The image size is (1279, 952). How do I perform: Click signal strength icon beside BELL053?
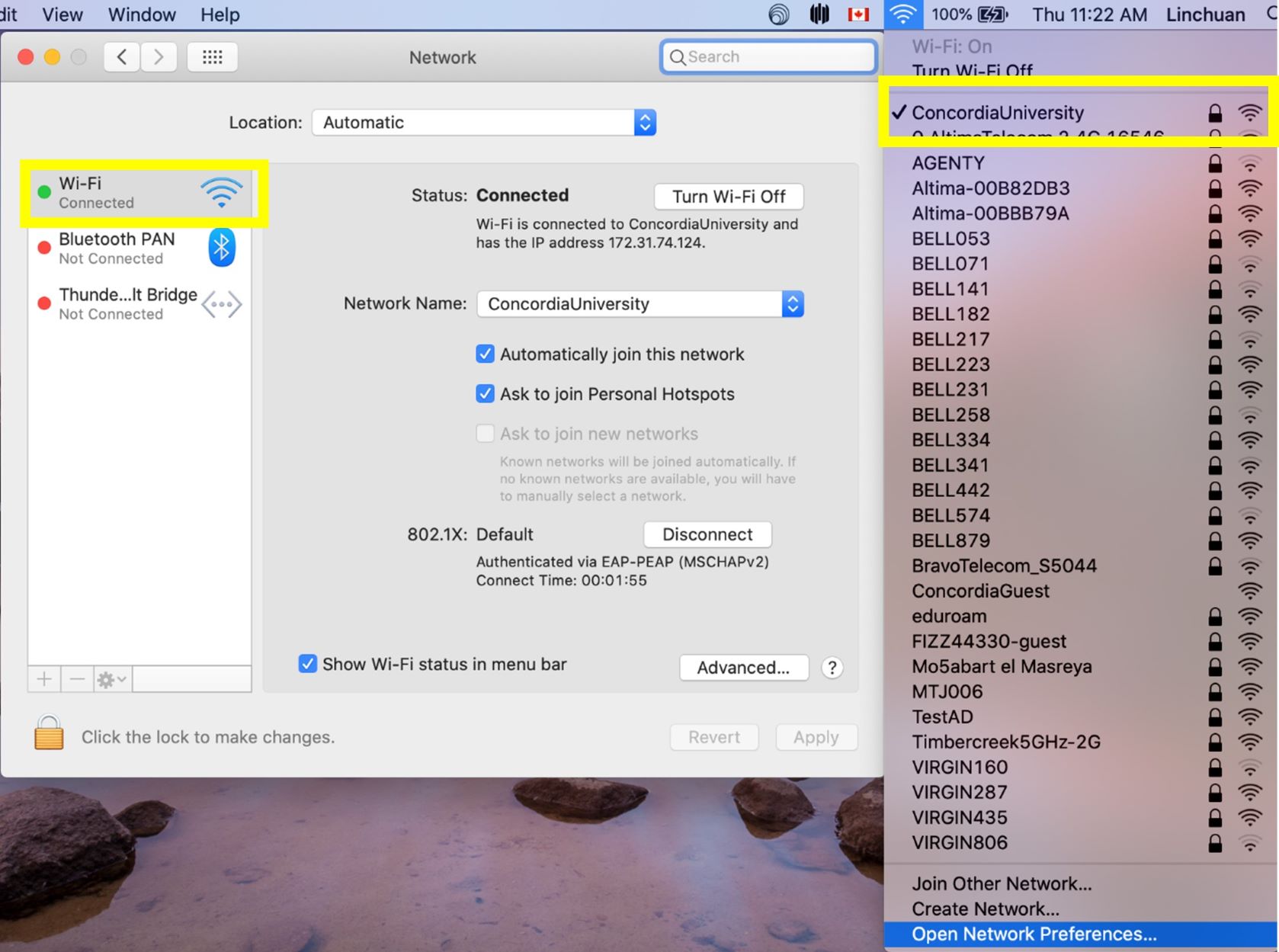click(x=1250, y=239)
